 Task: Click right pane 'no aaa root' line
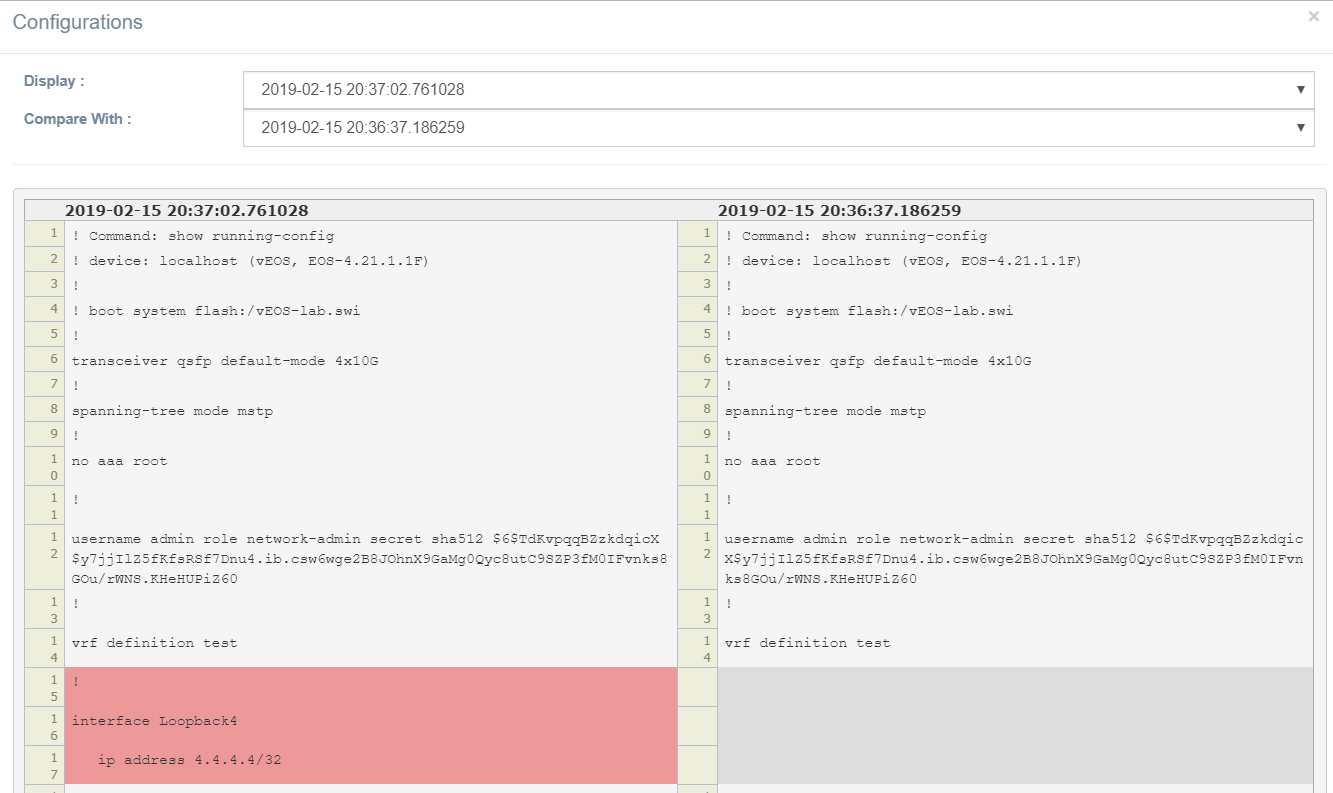tap(772, 461)
